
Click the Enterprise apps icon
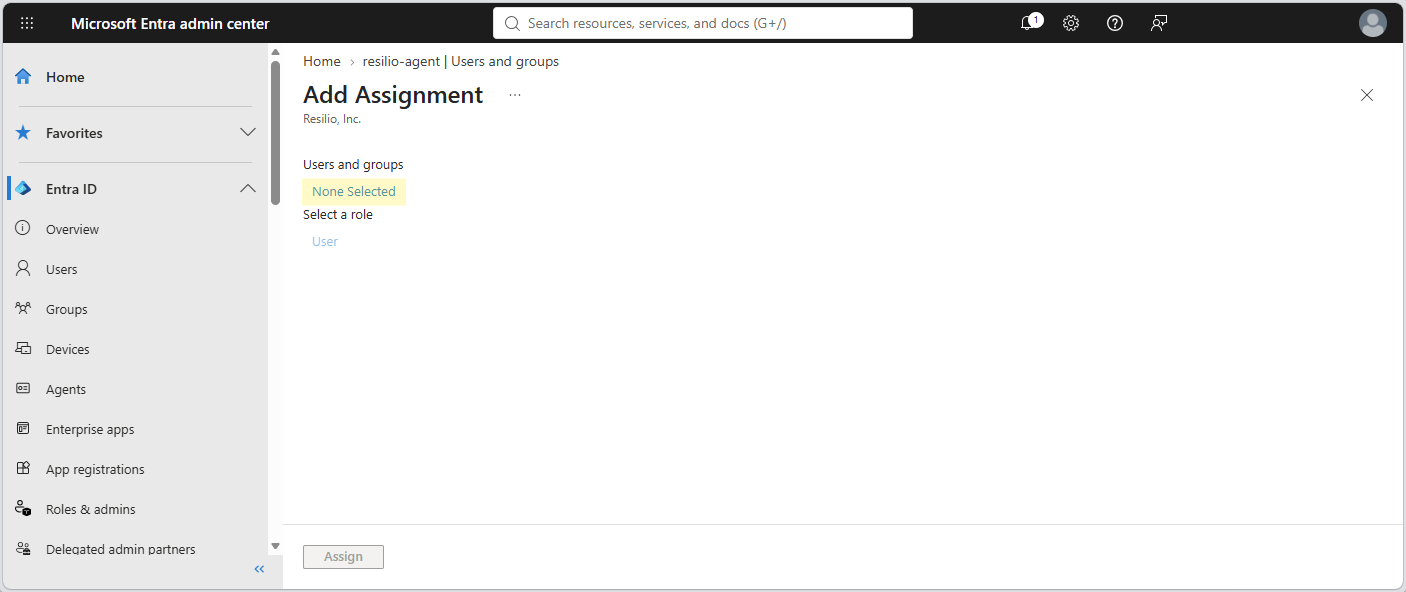pos(23,429)
